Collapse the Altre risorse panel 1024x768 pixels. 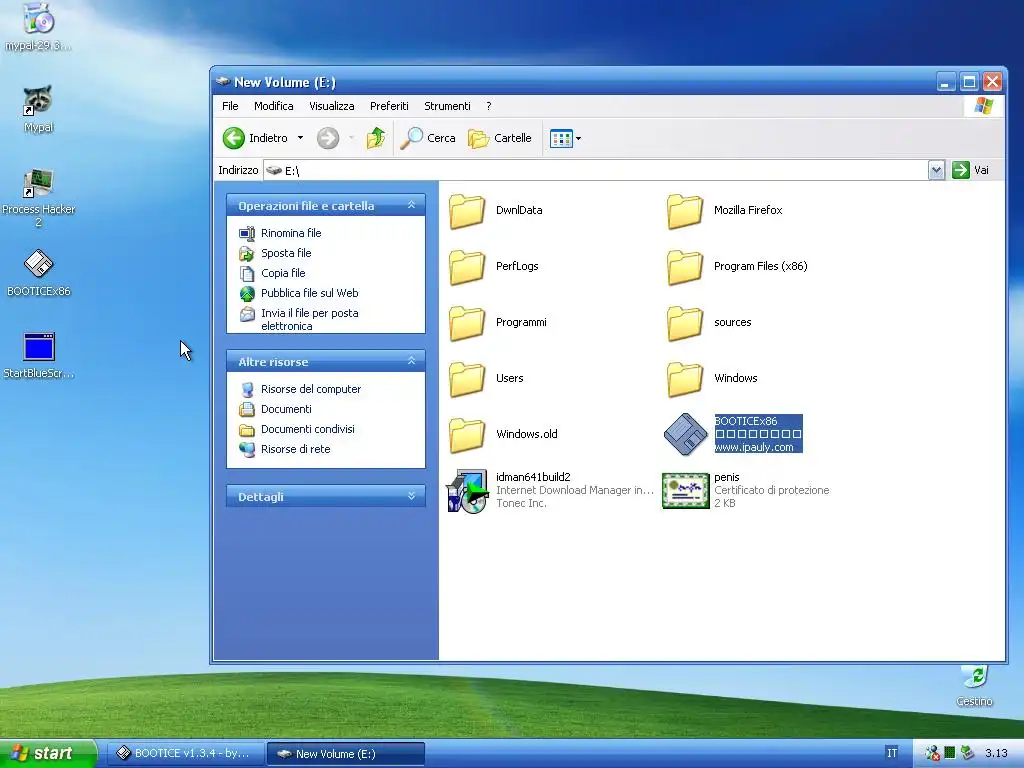(411, 361)
